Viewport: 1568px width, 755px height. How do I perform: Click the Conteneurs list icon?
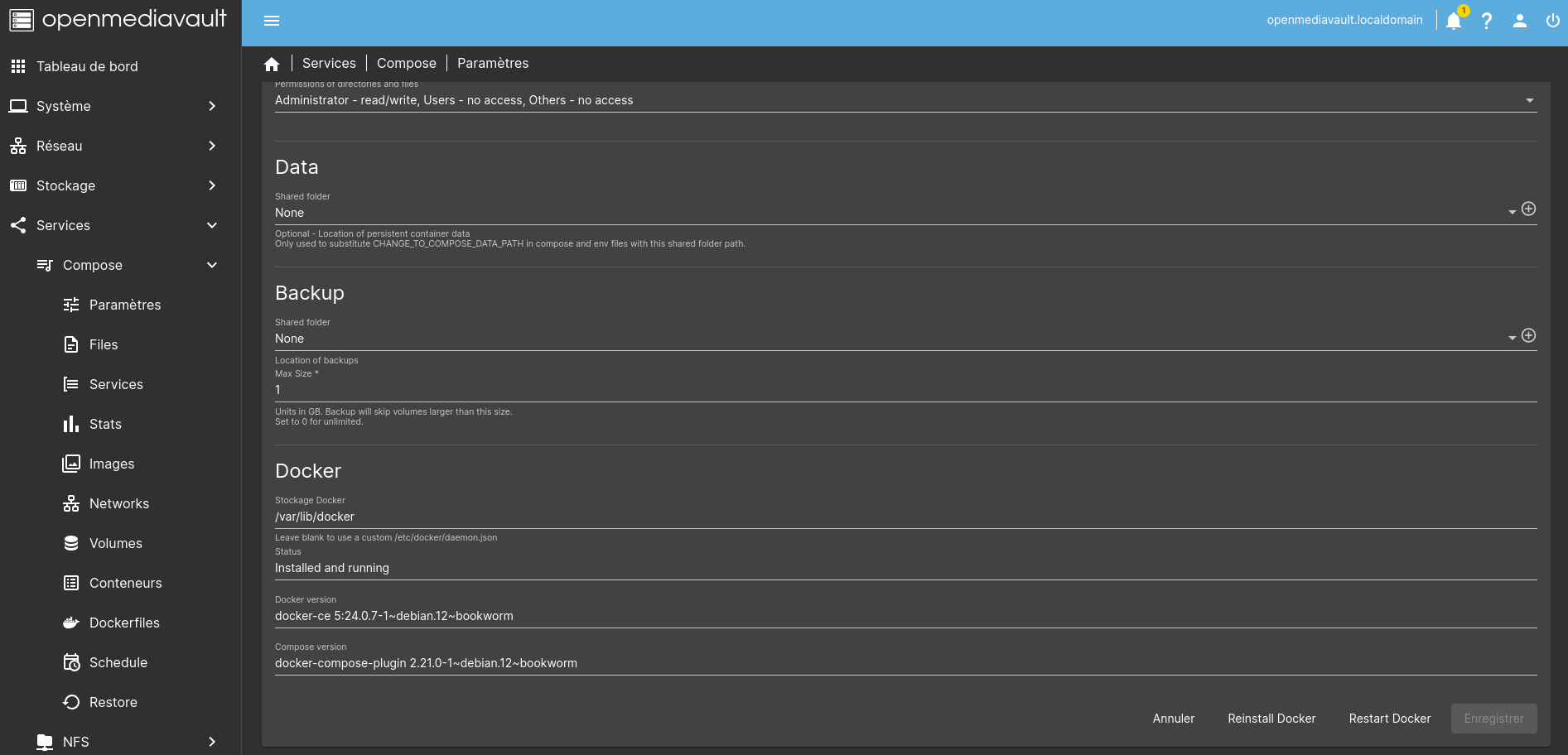coord(71,583)
